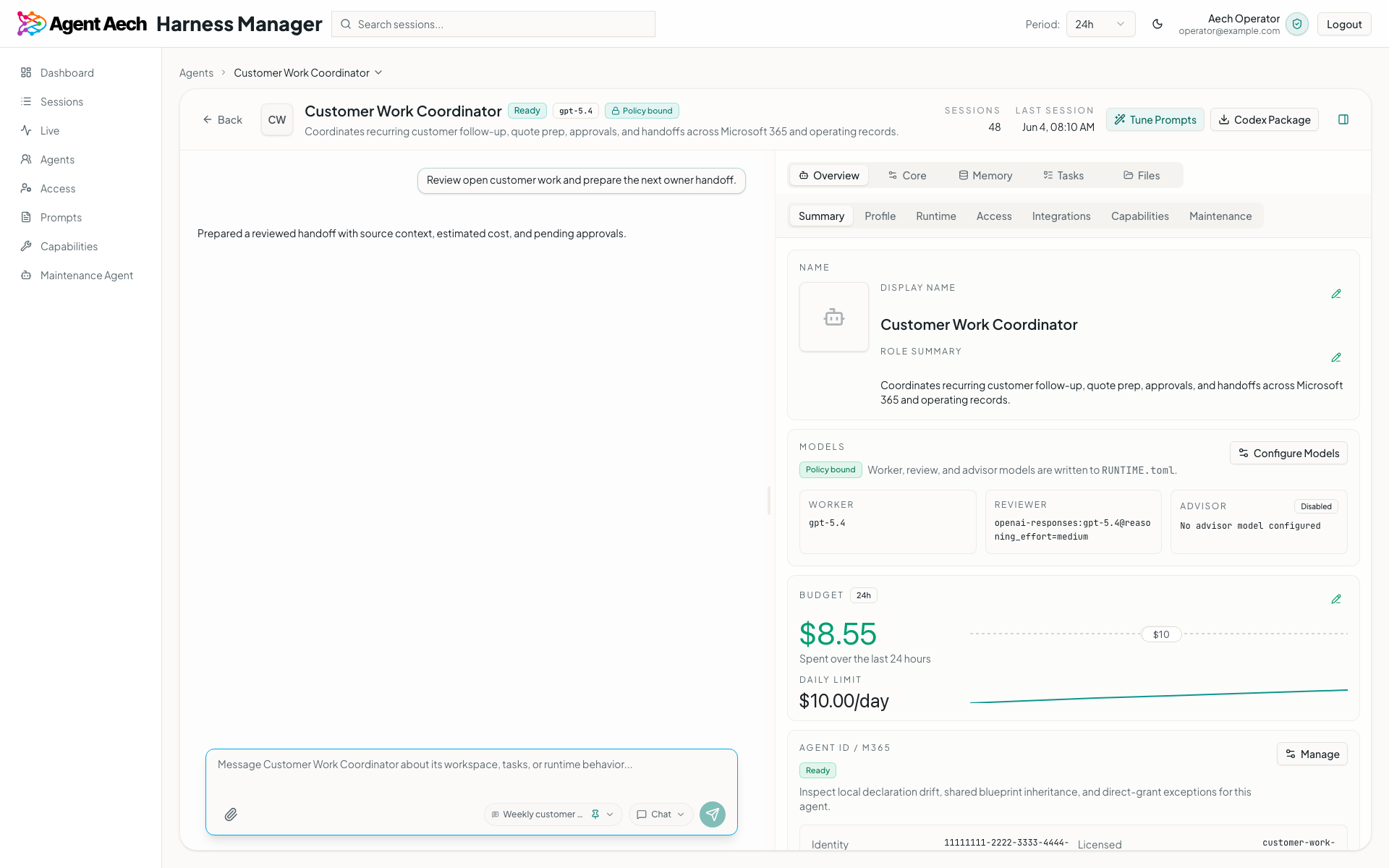Click the Policy bound header badge
Screen dimensions: 1389x868
tap(642, 111)
